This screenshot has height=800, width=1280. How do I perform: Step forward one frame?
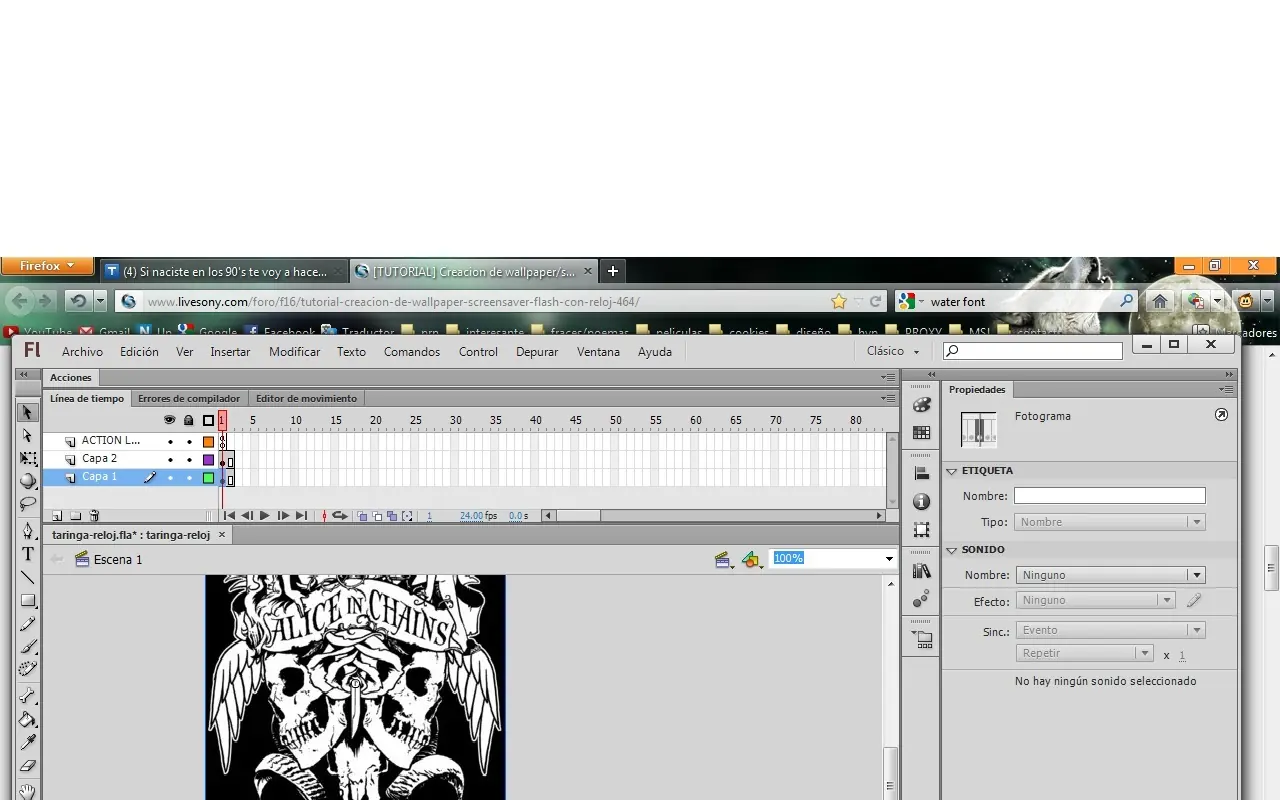[283, 516]
